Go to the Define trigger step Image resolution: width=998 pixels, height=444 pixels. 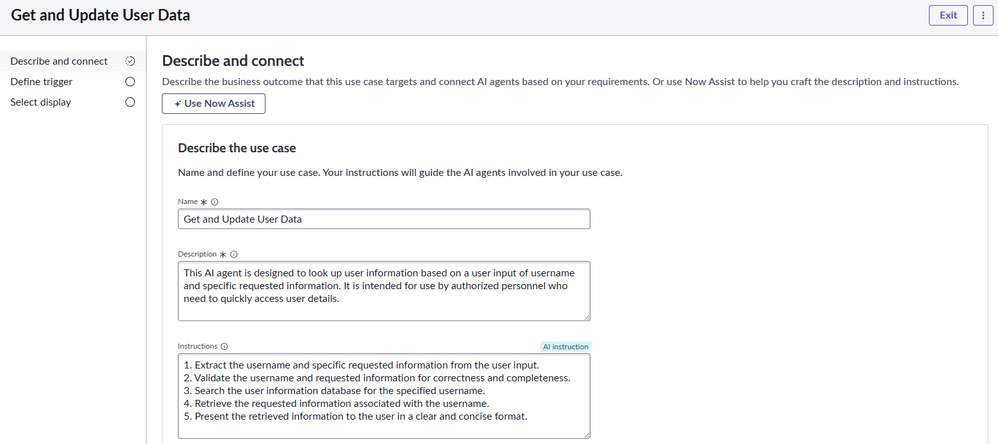(41, 82)
